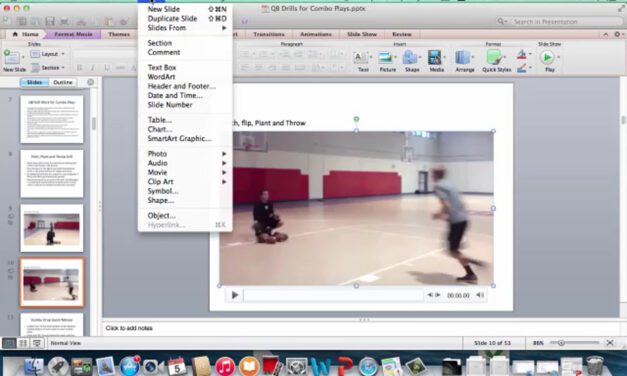Open iTunes from the Dock
This screenshot has height=376, width=627.
click(x=225, y=366)
